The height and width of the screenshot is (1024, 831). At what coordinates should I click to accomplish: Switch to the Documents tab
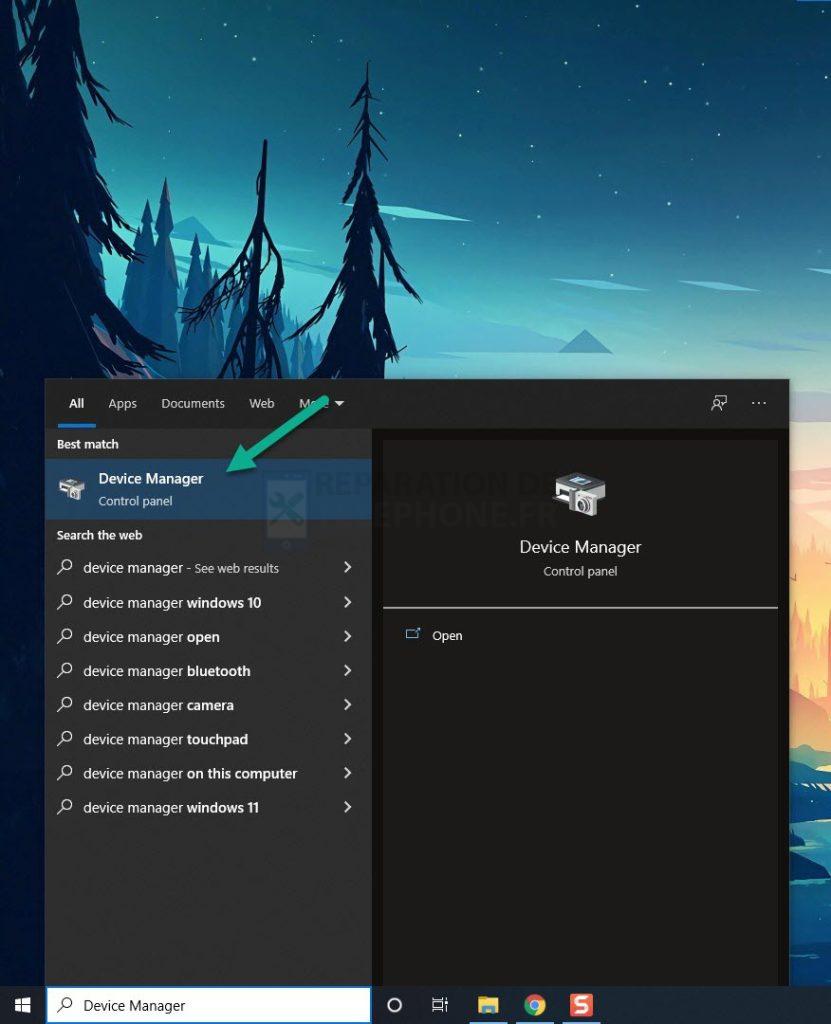pos(192,403)
